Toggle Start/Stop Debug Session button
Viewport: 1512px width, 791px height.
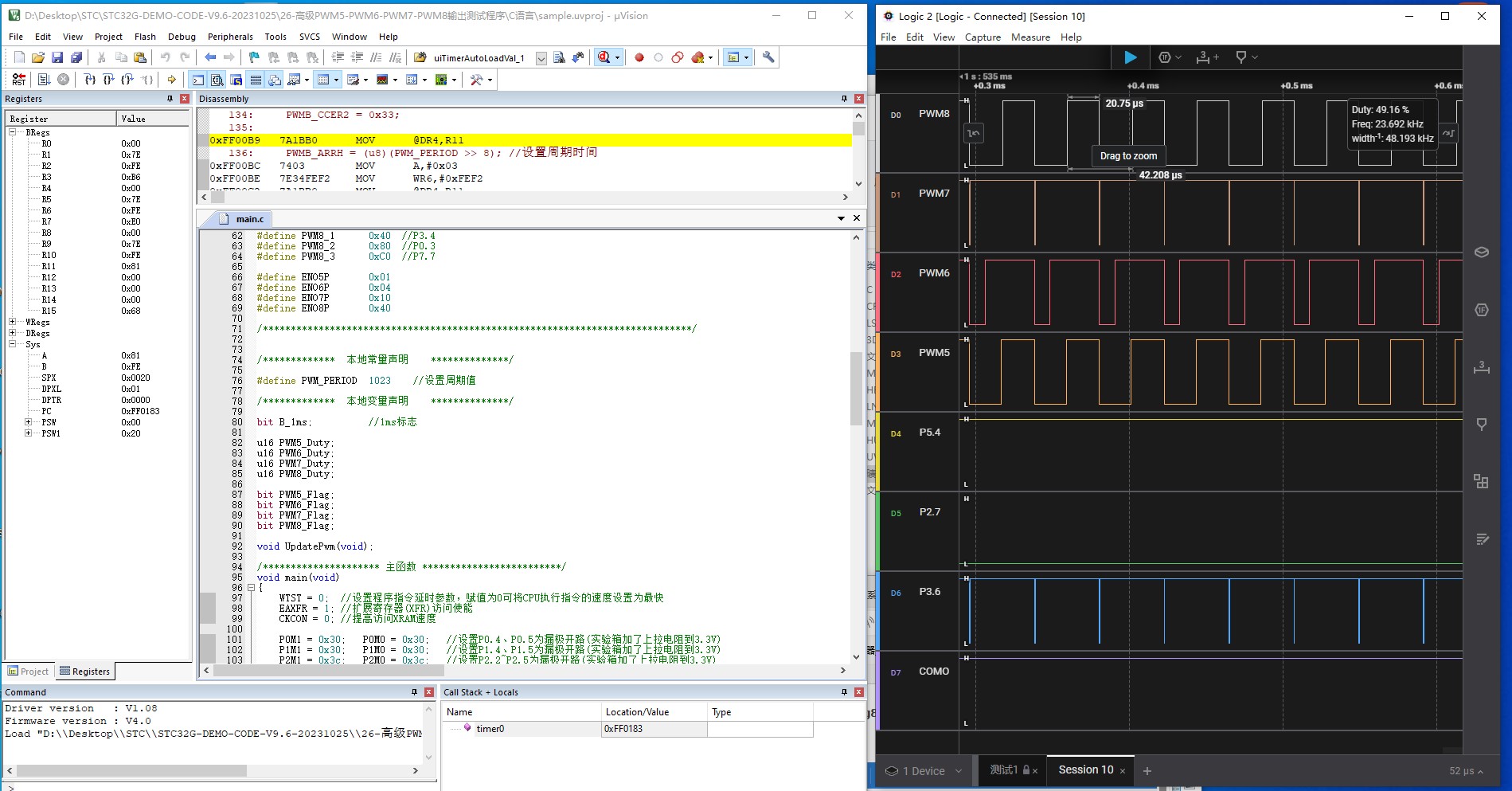pyautogui.click(x=604, y=57)
